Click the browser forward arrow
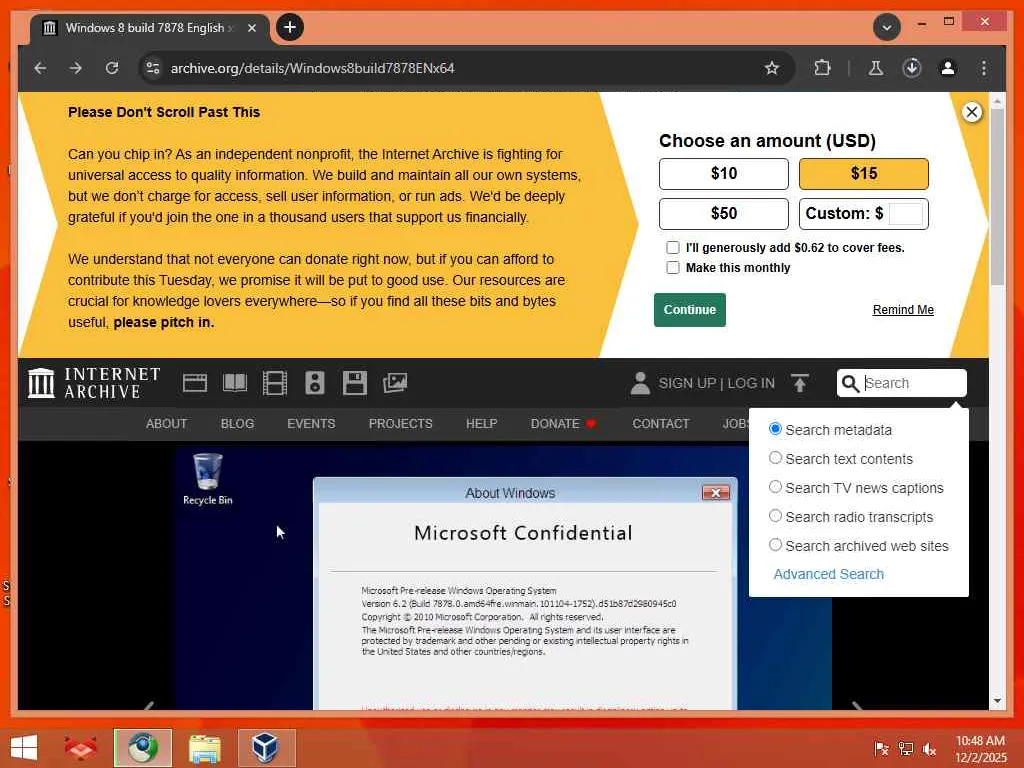 click(76, 68)
